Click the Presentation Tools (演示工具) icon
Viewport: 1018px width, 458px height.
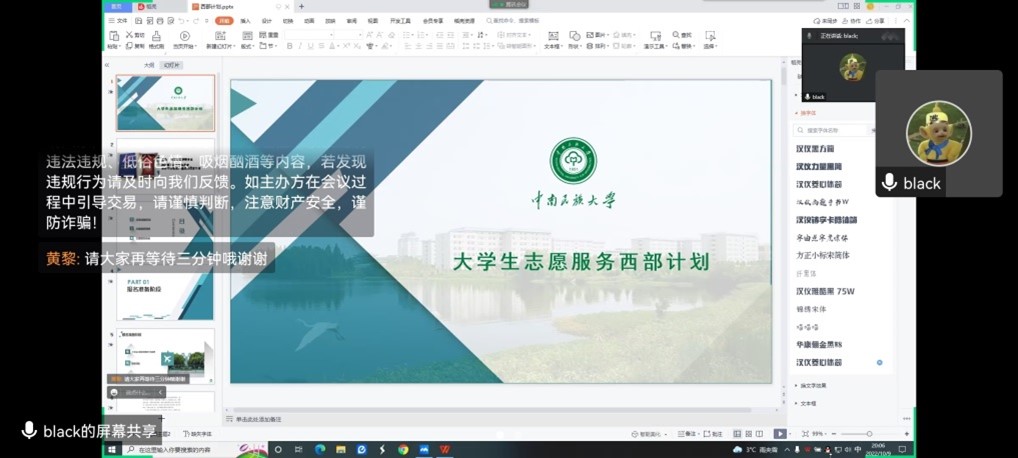655,36
